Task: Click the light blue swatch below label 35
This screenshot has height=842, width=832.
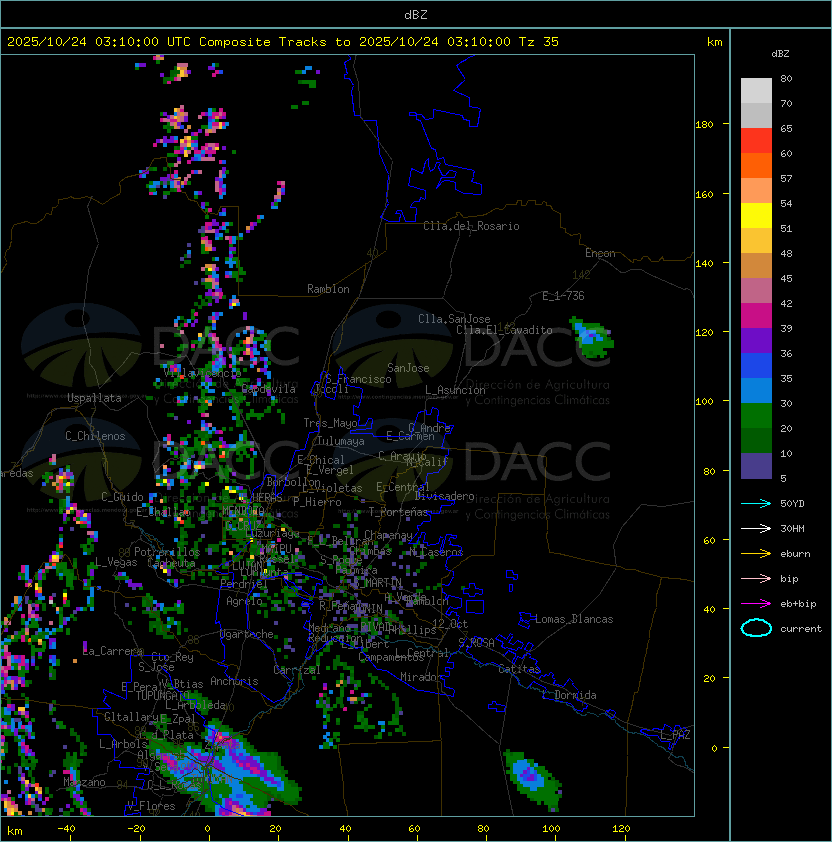Action: click(756, 391)
